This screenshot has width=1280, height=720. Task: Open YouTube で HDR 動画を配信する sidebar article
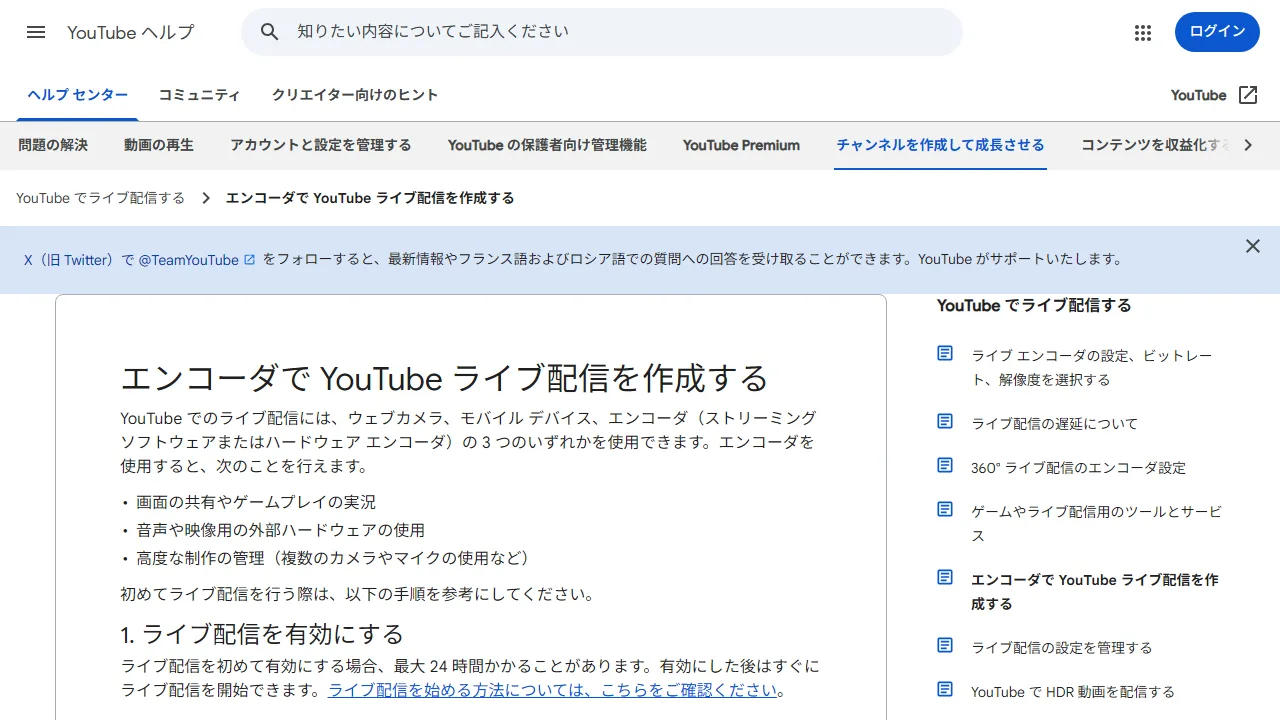click(1073, 691)
